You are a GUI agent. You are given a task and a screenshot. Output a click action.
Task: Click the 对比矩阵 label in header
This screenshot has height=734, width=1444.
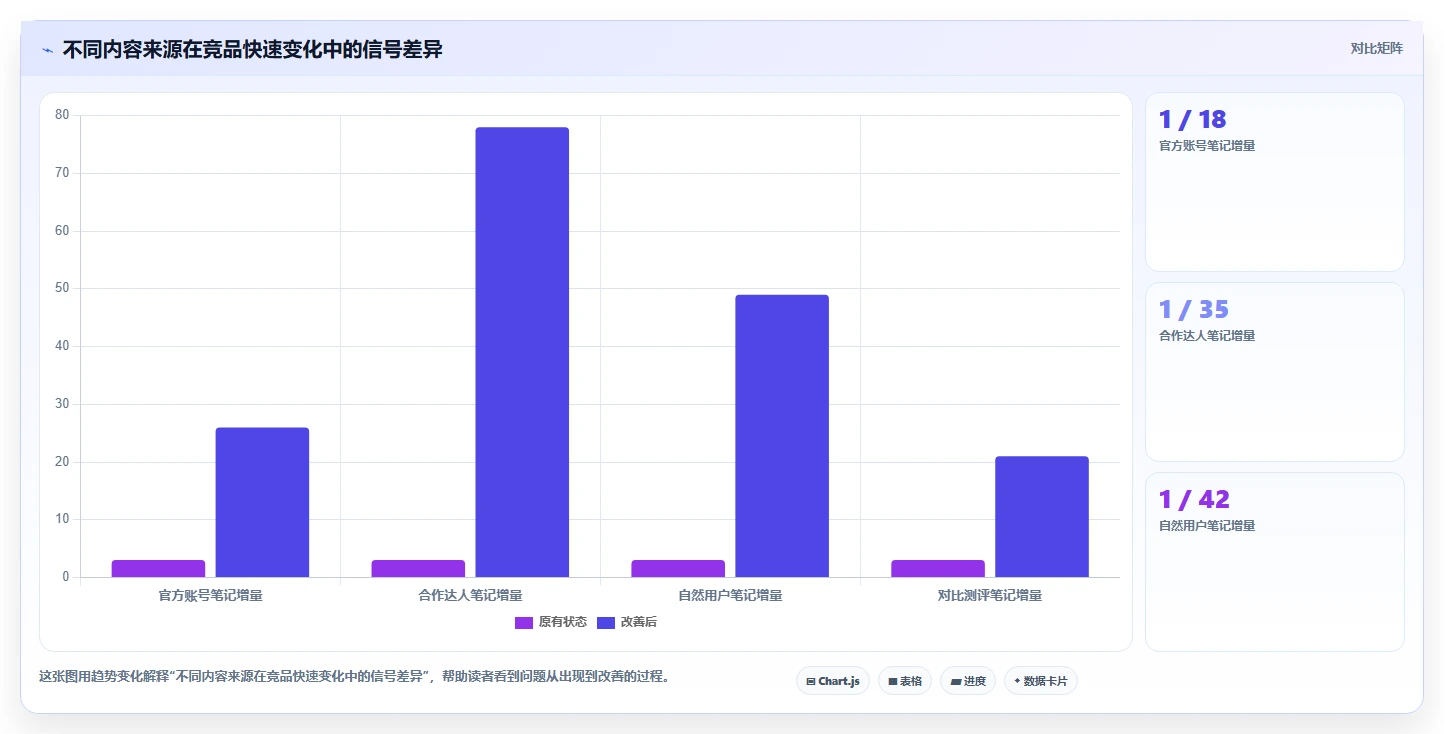pos(1376,48)
